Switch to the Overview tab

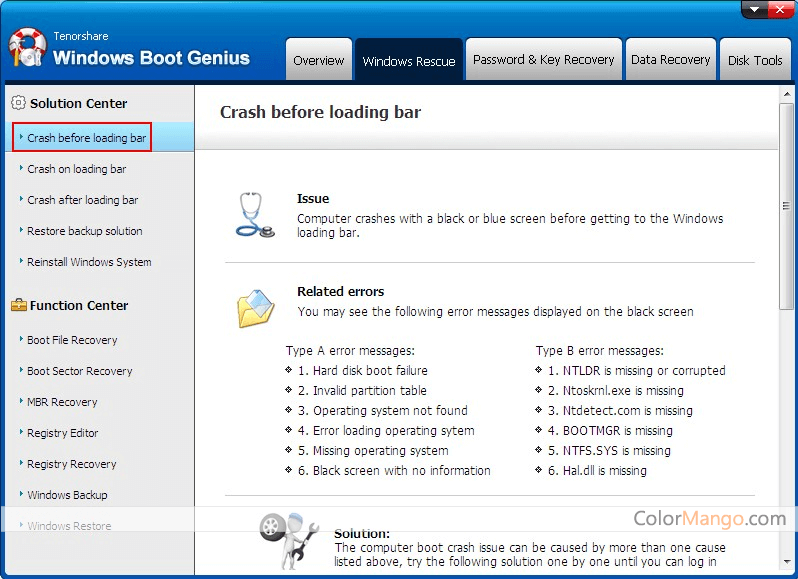pos(319,60)
